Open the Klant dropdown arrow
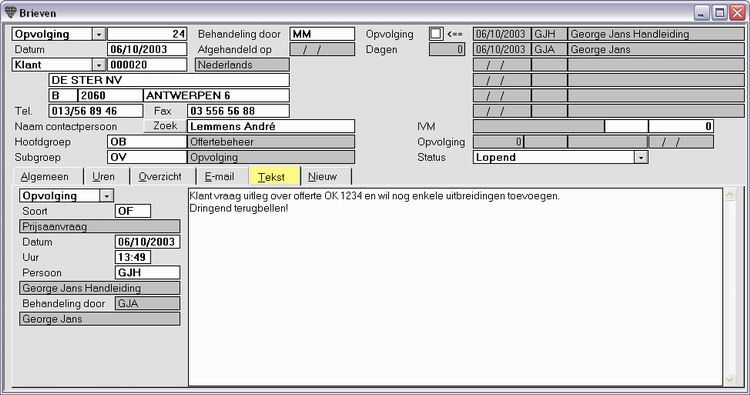Image resolution: width=750 pixels, height=395 pixels. tap(99, 65)
